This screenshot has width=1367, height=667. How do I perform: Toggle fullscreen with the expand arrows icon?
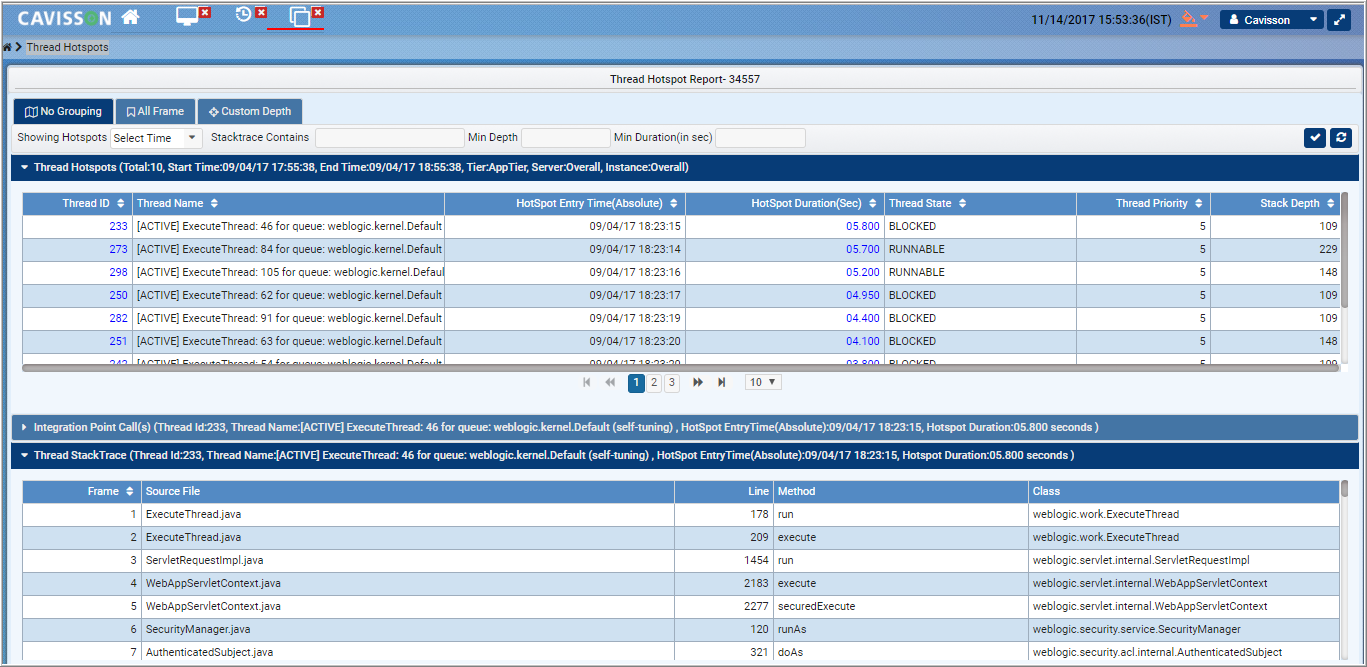coord(1339,20)
